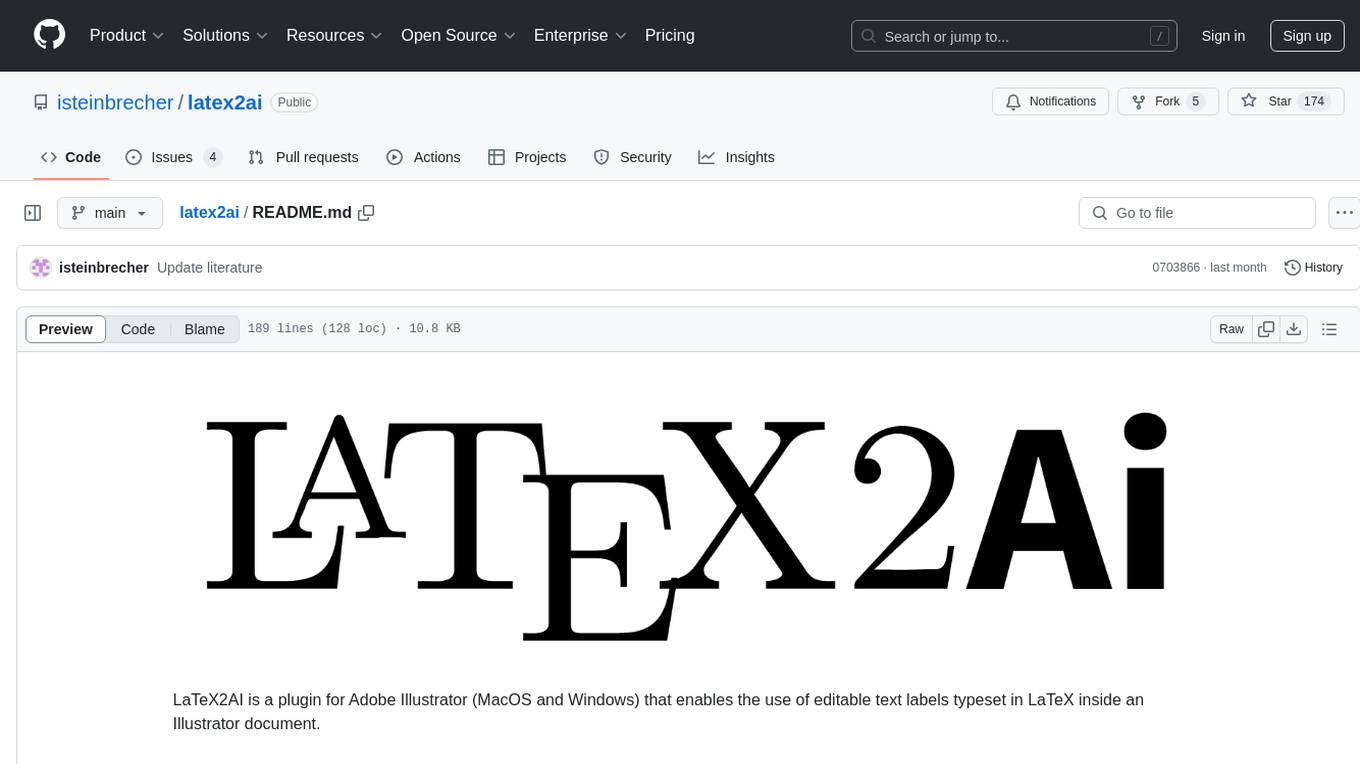View the file History
The height and width of the screenshot is (764, 1360).
point(1313,268)
